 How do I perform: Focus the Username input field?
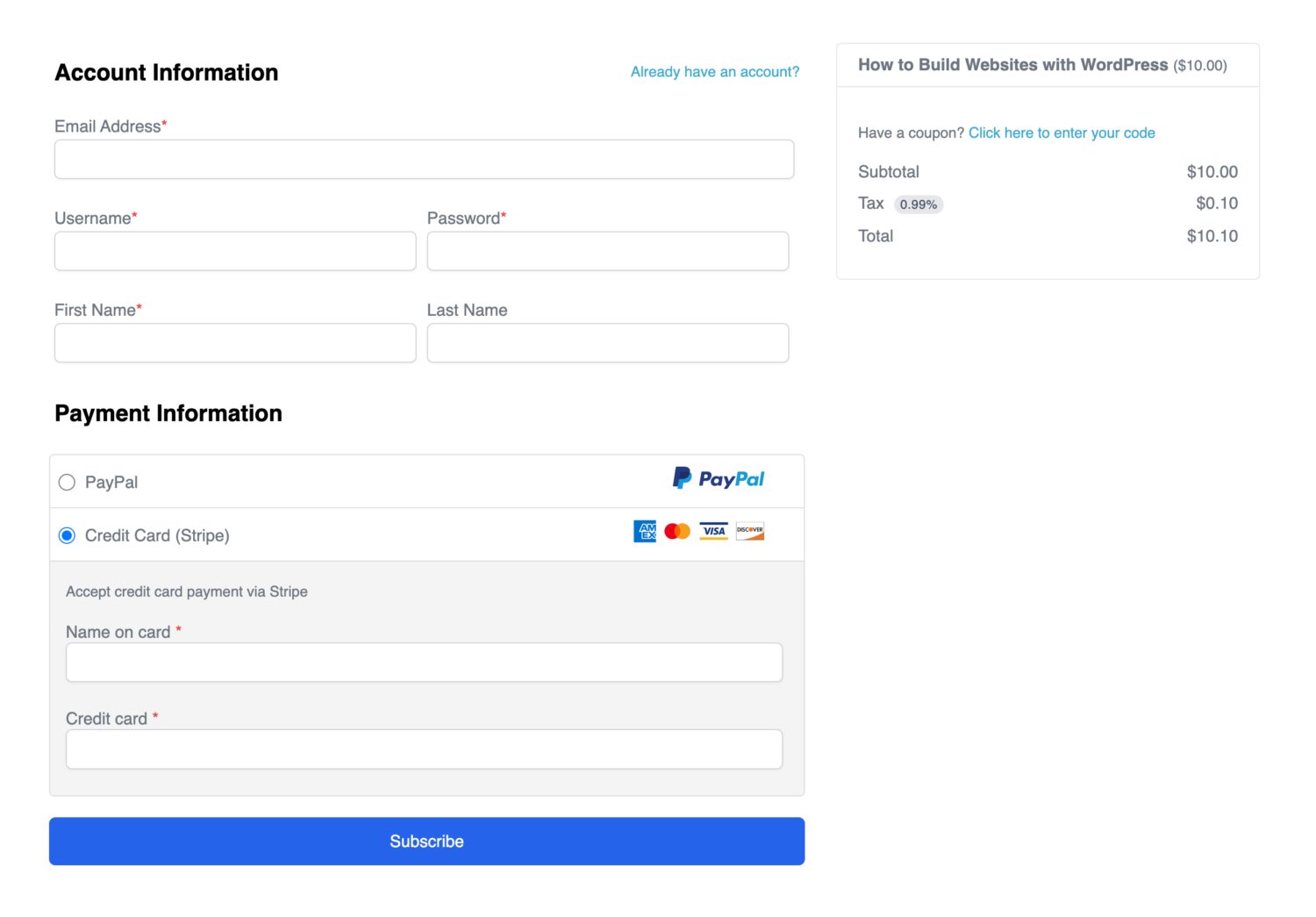(x=235, y=251)
